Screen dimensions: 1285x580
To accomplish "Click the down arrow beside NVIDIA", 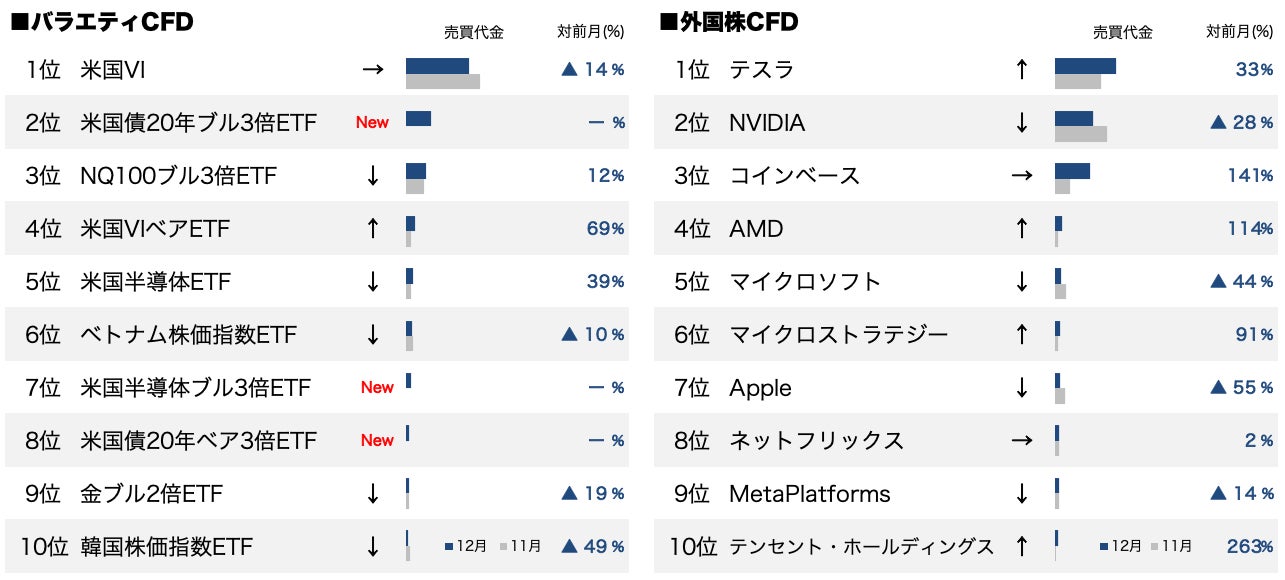I will (x=1021, y=123).
